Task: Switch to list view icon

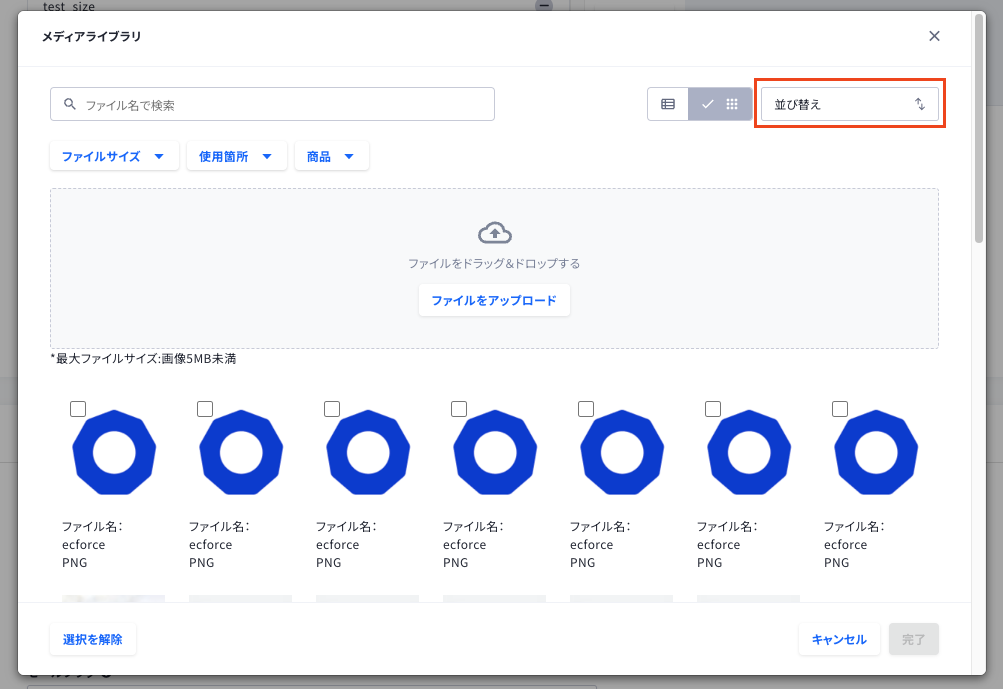Action: [x=668, y=104]
